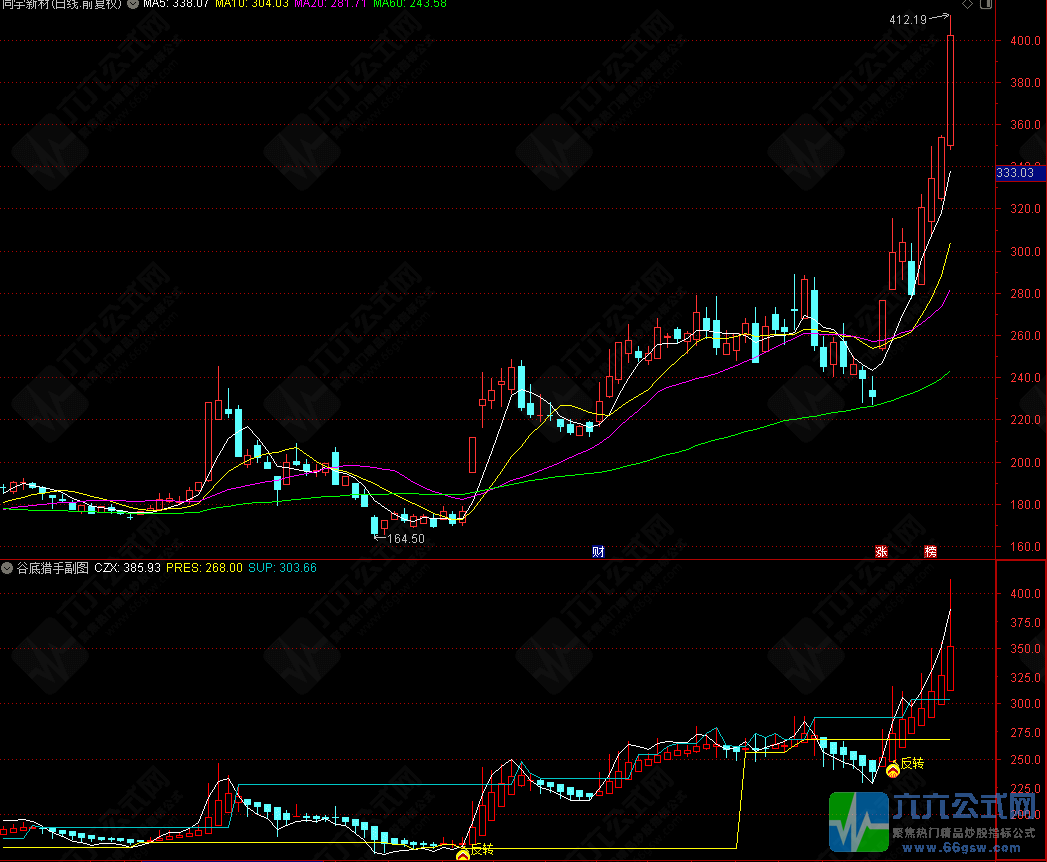
Task: Click the 375.0 label on sub-chart axis
Action: 1025,622
